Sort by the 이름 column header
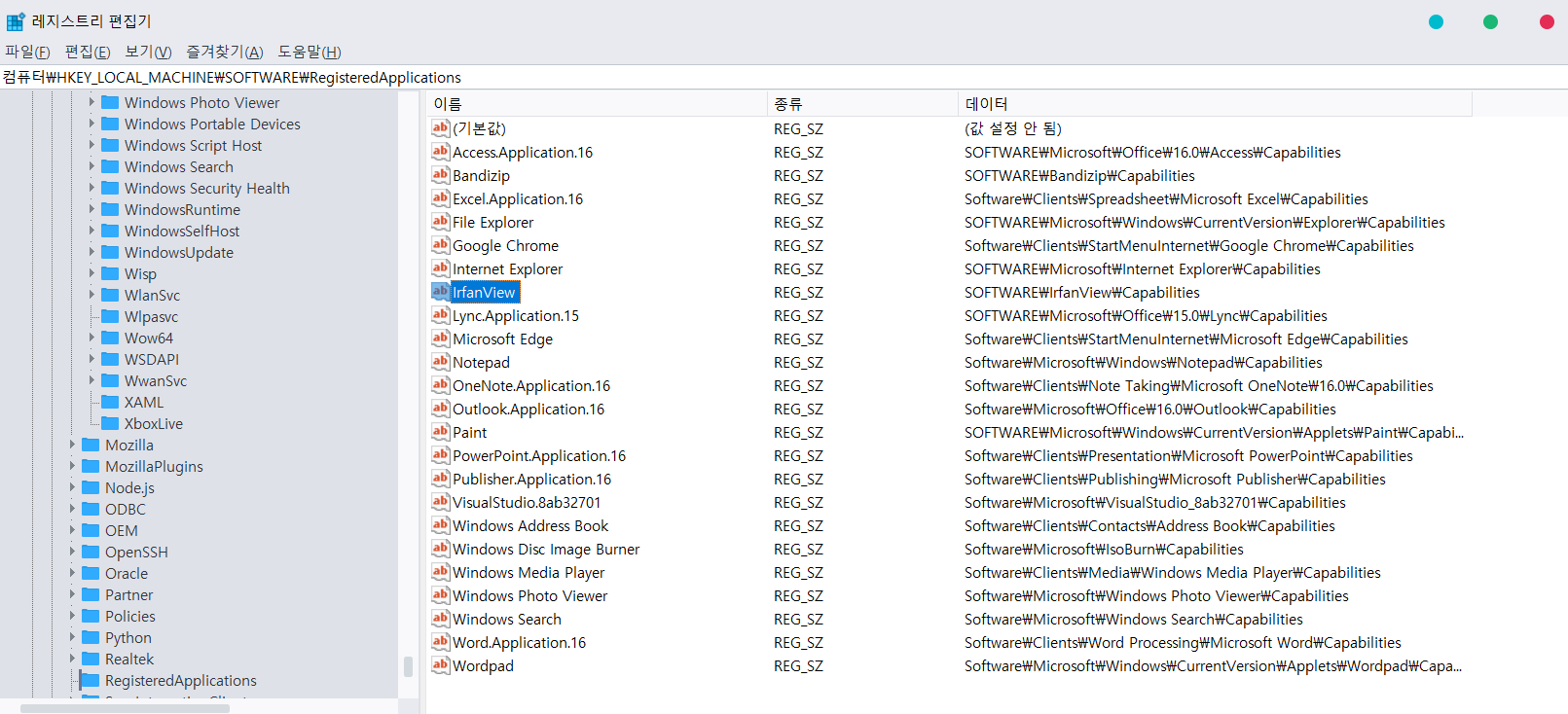The image size is (1568, 714). pos(597,103)
